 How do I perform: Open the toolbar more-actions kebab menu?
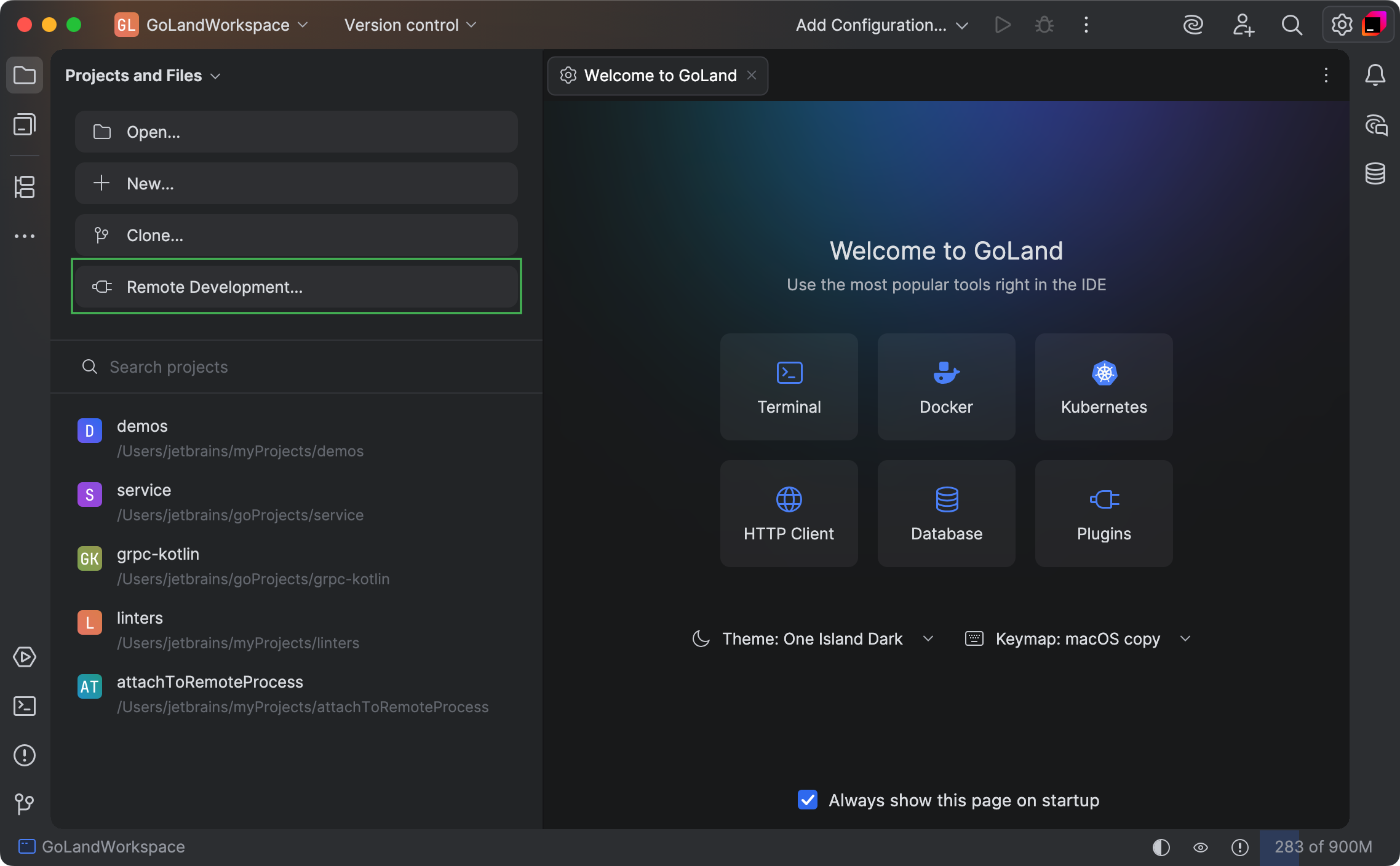[x=1086, y=25]
